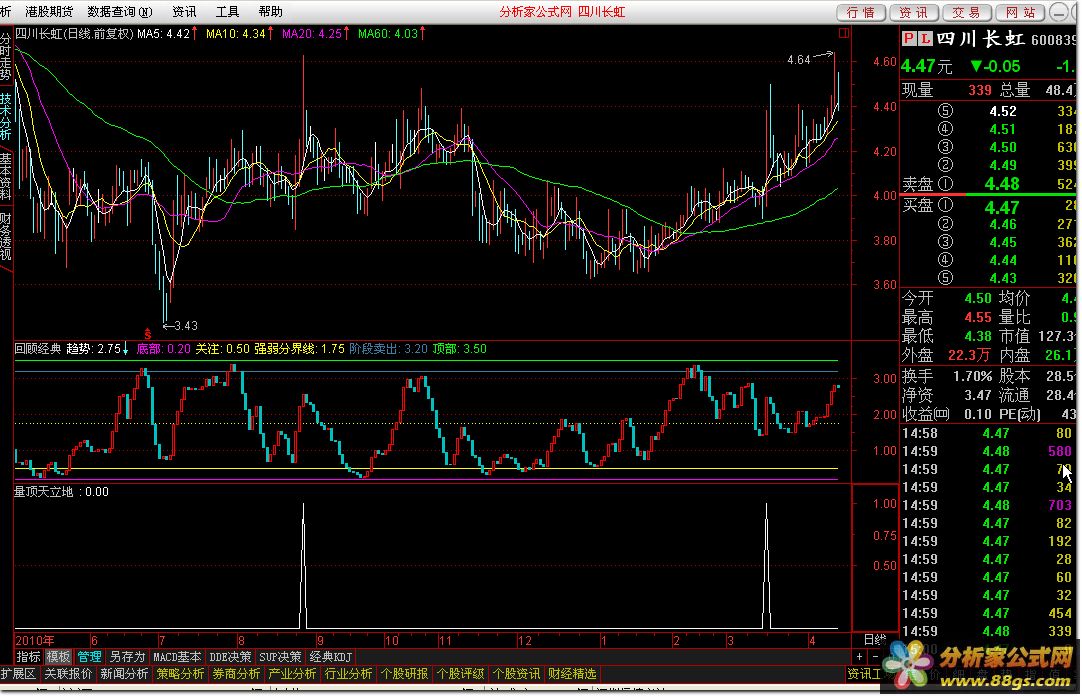Screen dimensions: 1082x696
Task: Click the MA10: 4.34 indicator label
Action: [235, 33]
